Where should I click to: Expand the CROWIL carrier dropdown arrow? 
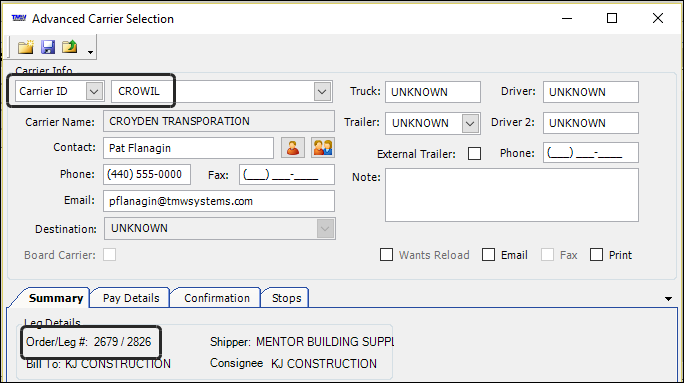click(x=322, y=92)
